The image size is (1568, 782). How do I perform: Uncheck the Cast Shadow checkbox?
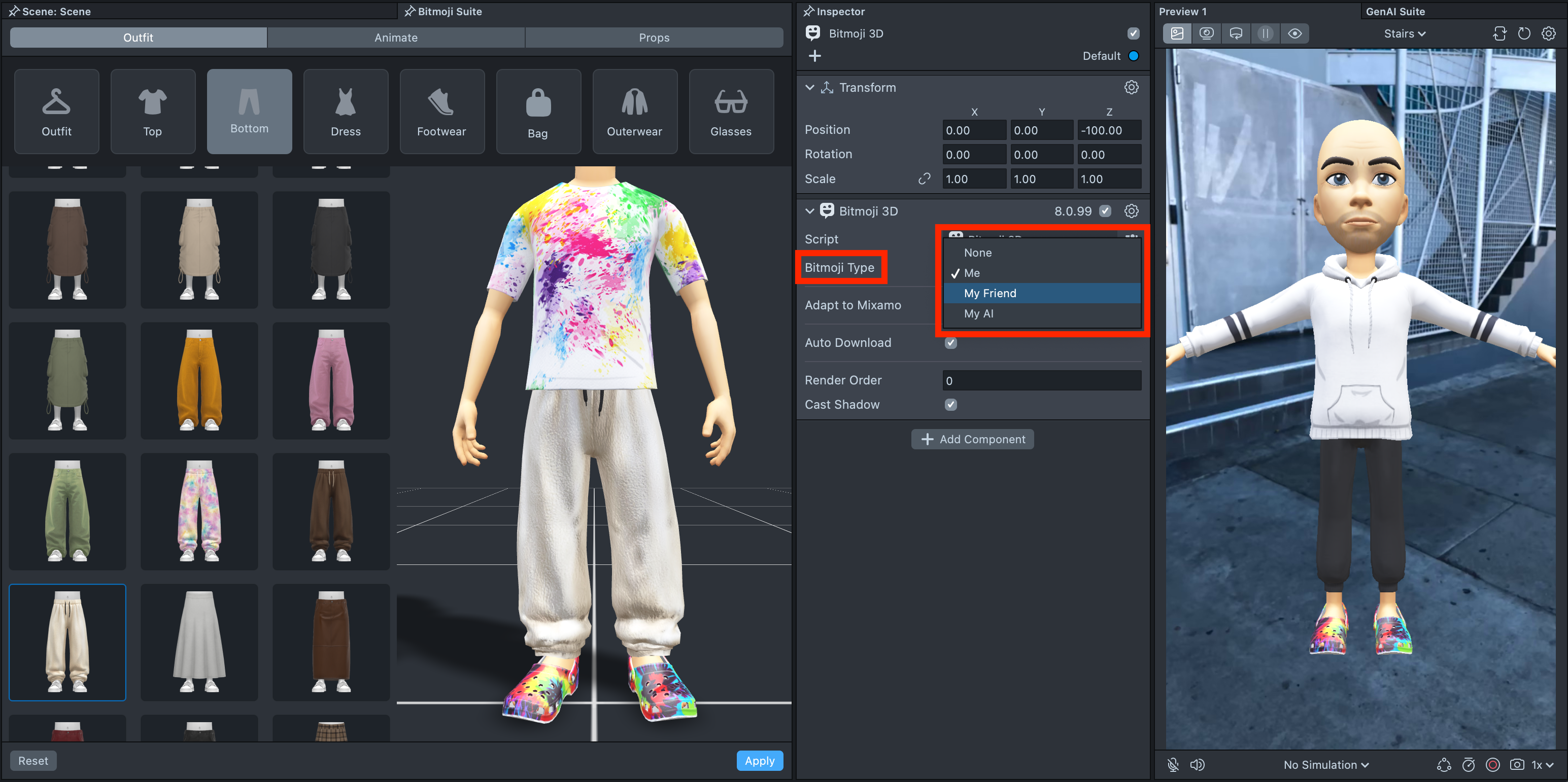[950, 405]
